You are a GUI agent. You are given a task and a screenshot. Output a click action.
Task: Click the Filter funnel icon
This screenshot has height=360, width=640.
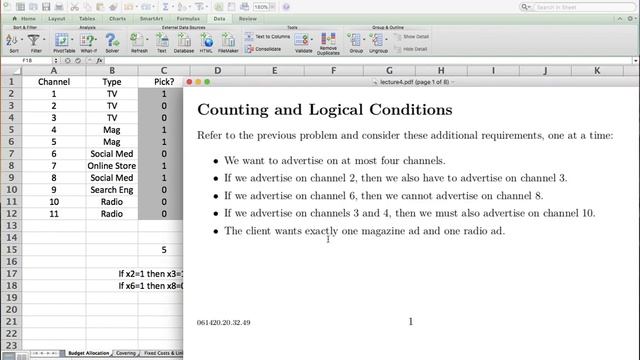click(33, 40)
